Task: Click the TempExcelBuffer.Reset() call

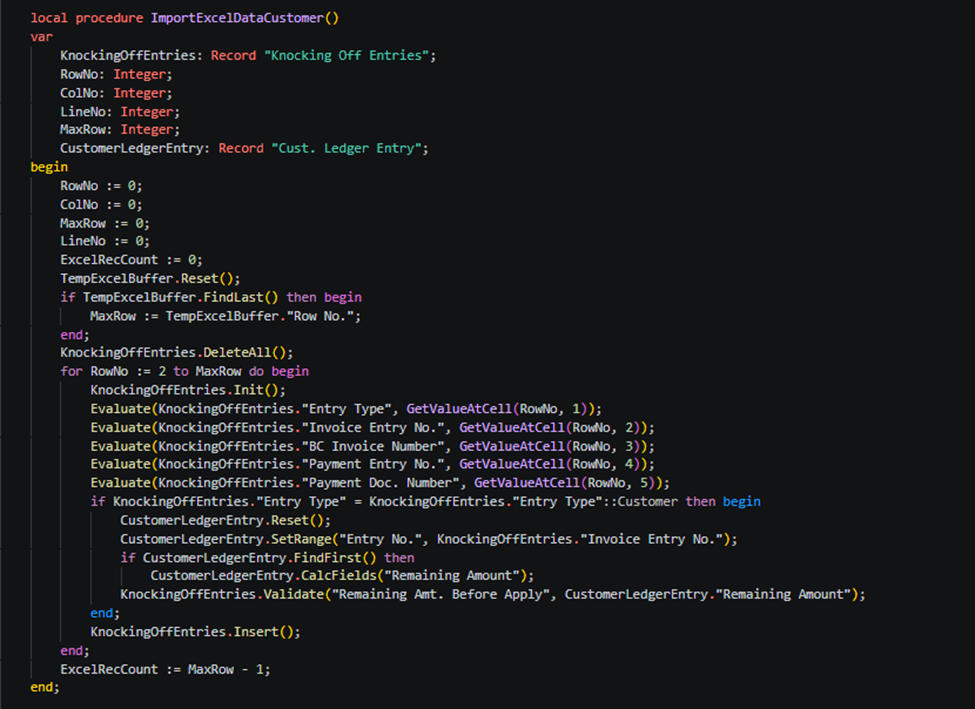Action: [x=150, y=278]
